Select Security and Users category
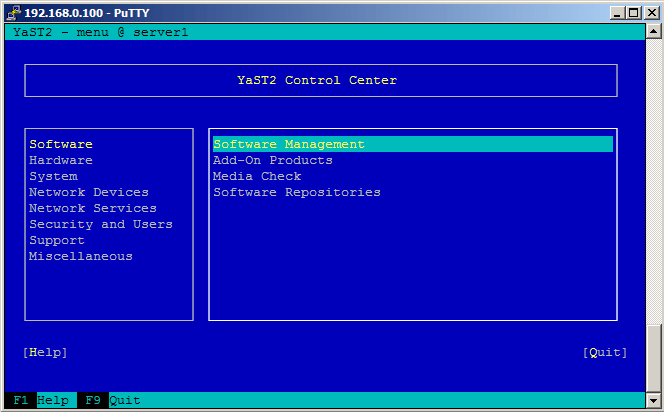The image size is (664, 412). point(100,224)
